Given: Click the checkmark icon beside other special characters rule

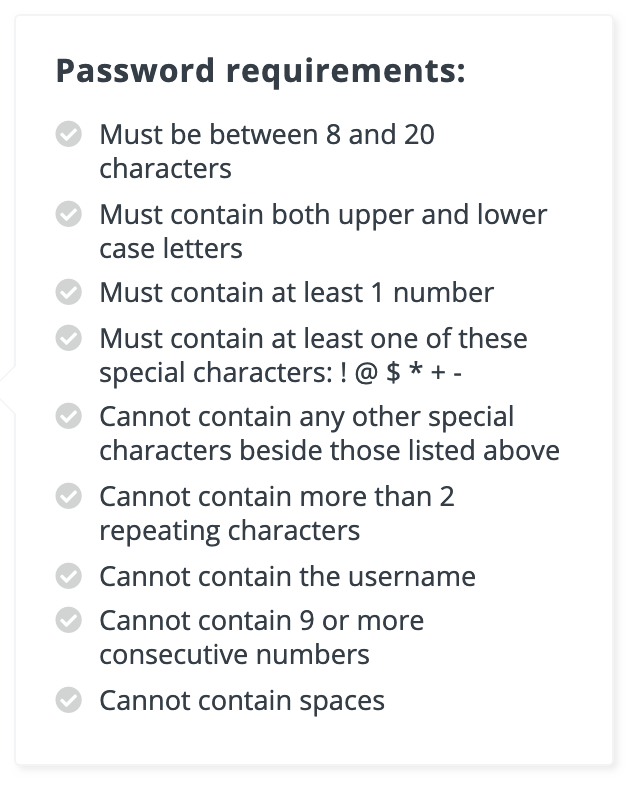Looking at the screenshot, I should (69, 416).
